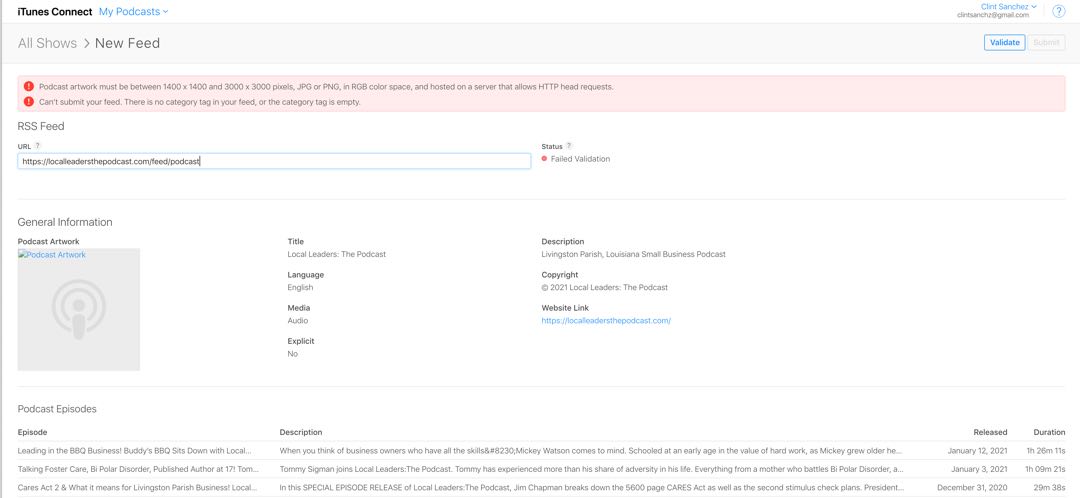
Task: Click the Audio media value
Action: pos(298,320)
